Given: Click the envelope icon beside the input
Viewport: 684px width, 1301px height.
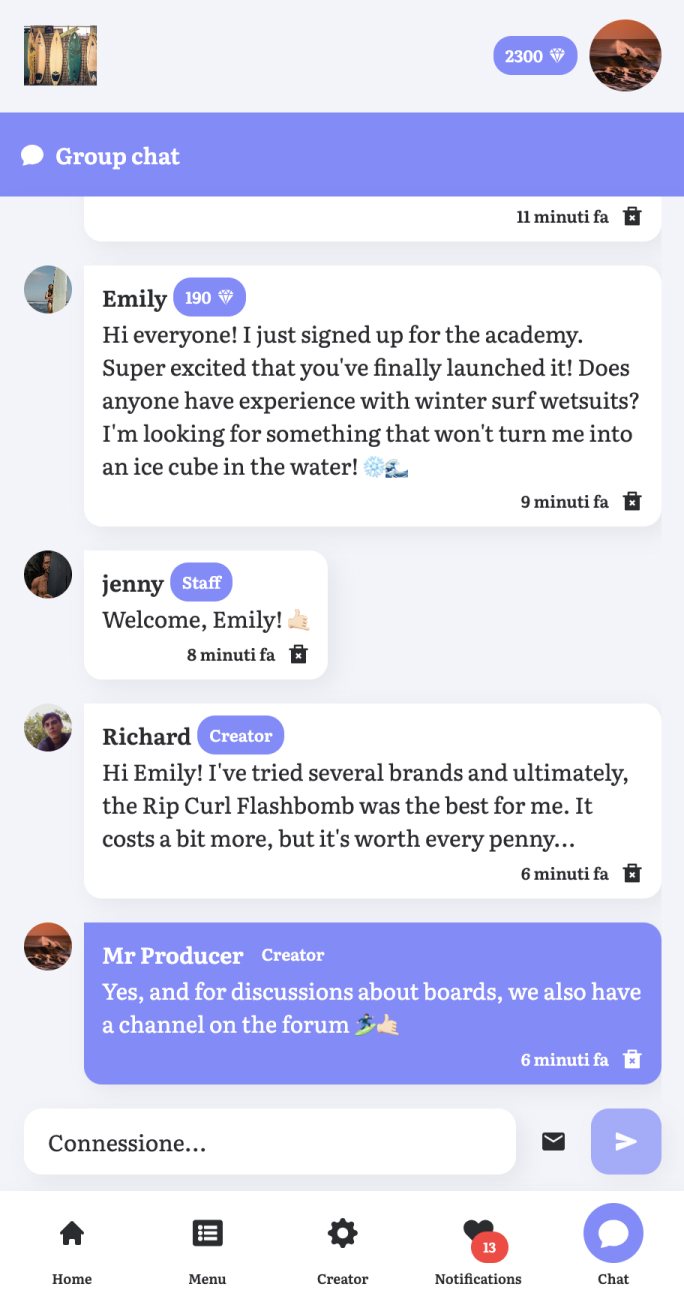Looking at the screenshot, I should pyautogui.click(x=553, y=1141).
